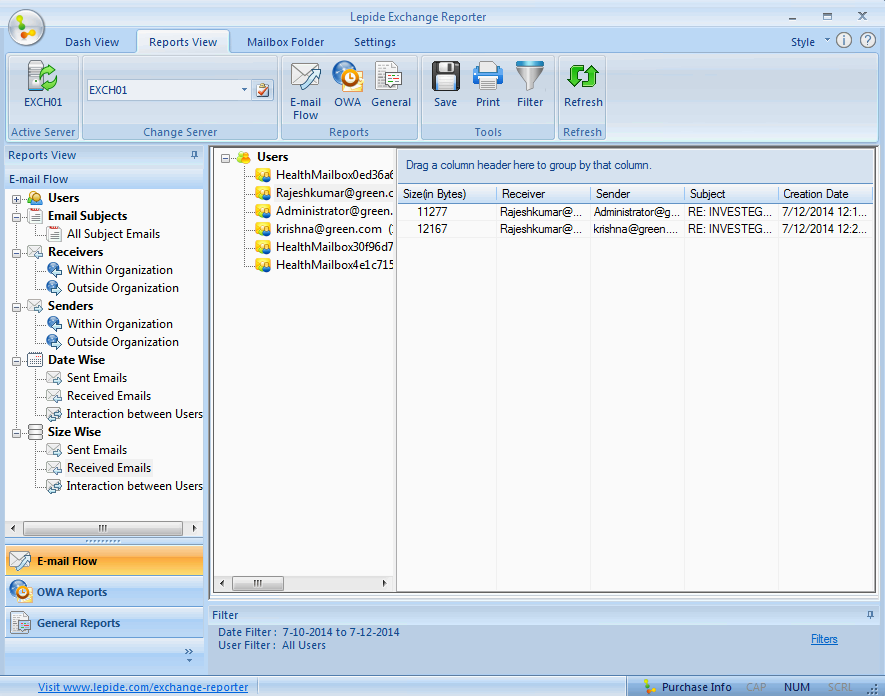Open the OWA Reports navigation button
Image resolution: width=885 pixels, height=696 pixels.
pos(104,592)
